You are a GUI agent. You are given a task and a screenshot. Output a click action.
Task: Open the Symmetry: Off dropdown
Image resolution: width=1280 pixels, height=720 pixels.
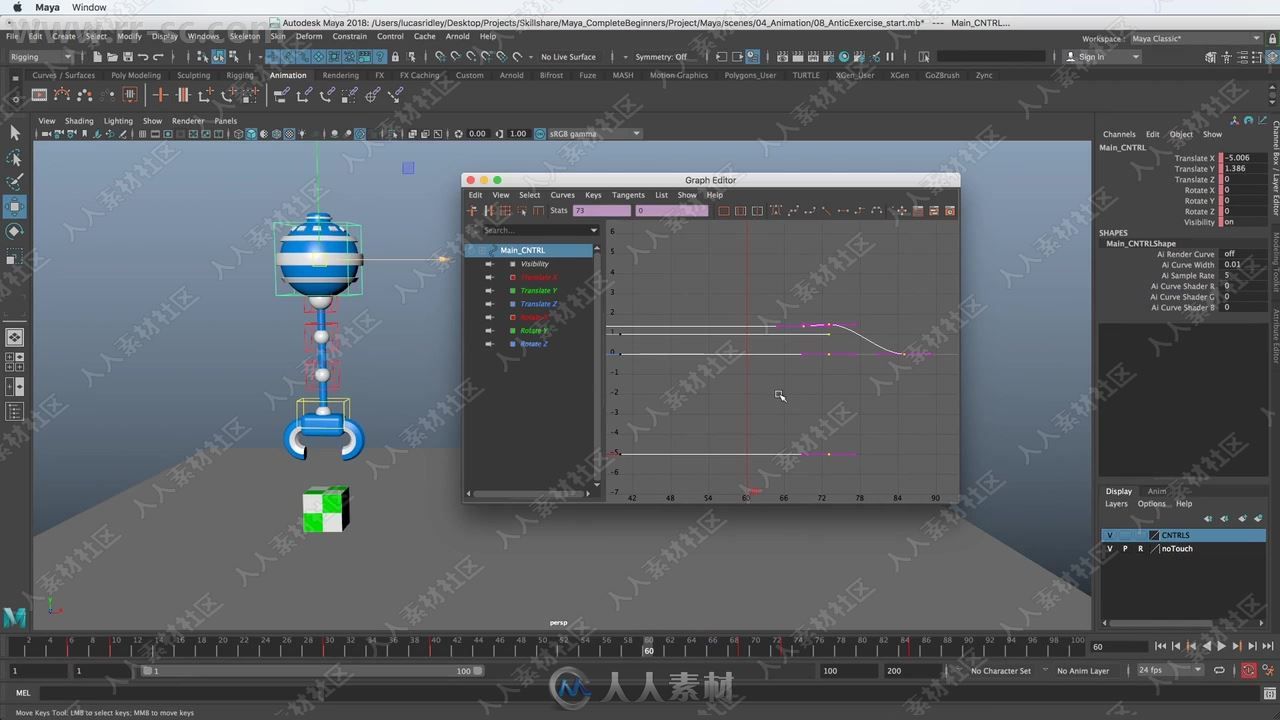click(x=660, y=57)
